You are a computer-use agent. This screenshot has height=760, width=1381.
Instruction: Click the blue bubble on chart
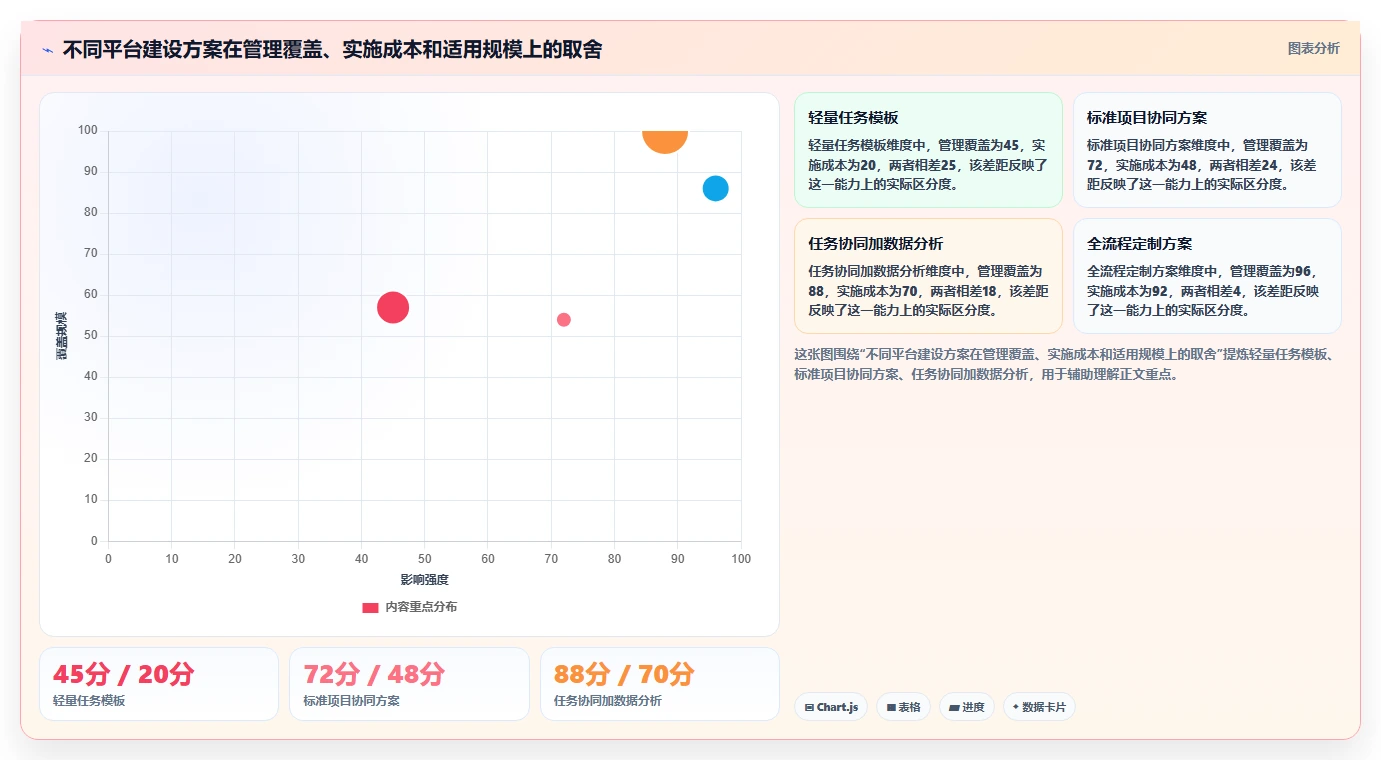point(715,188)
